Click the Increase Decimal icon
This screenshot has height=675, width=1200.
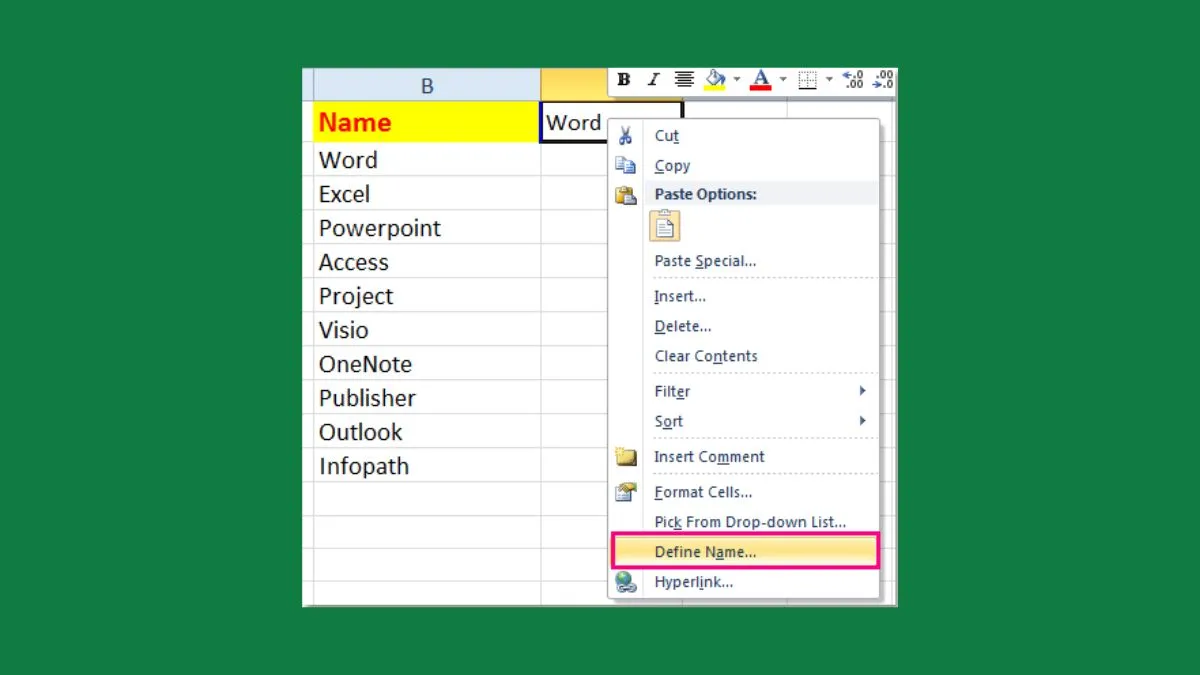click(x=853, y=80)
